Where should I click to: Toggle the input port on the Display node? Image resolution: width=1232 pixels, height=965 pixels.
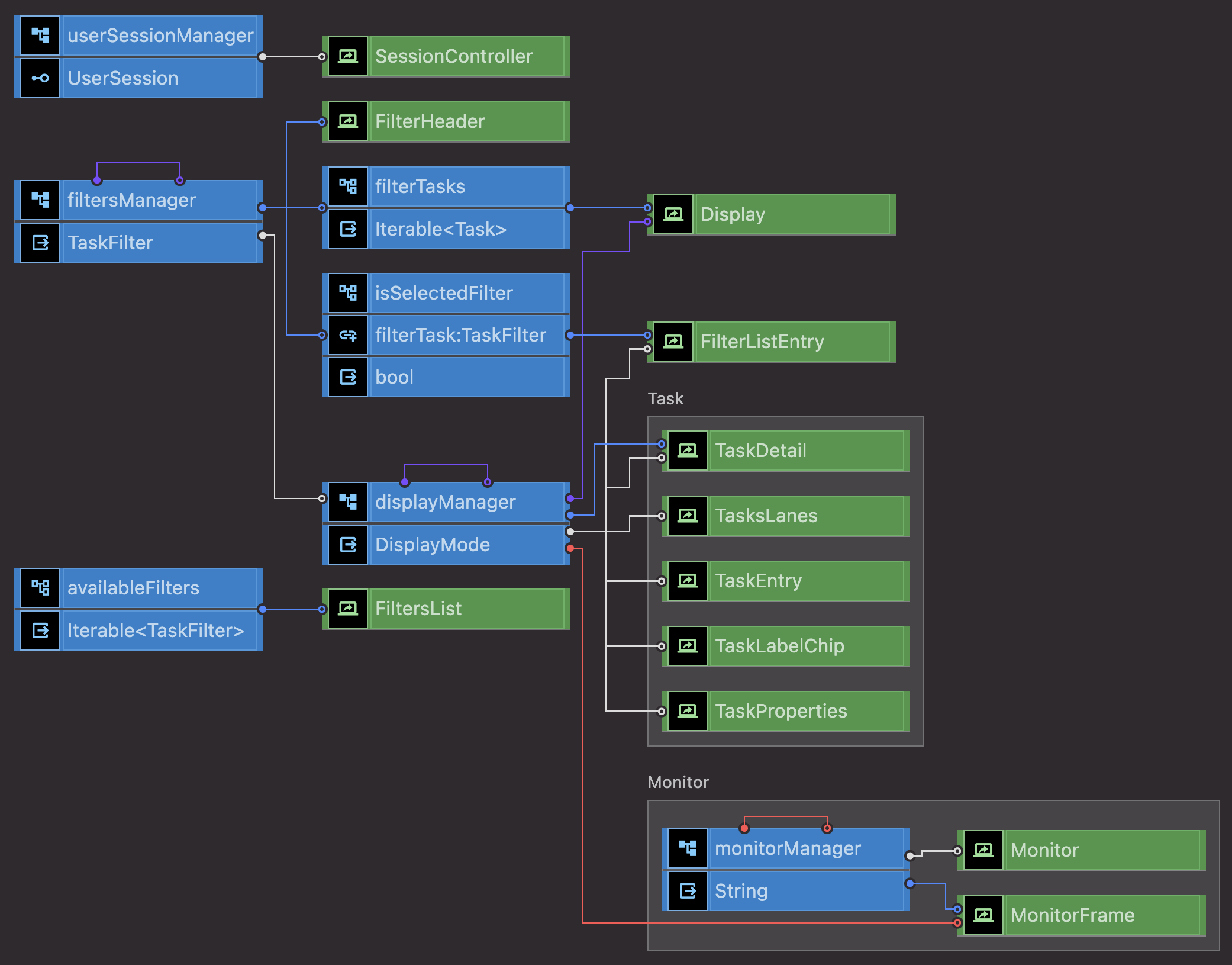point(649,208)
